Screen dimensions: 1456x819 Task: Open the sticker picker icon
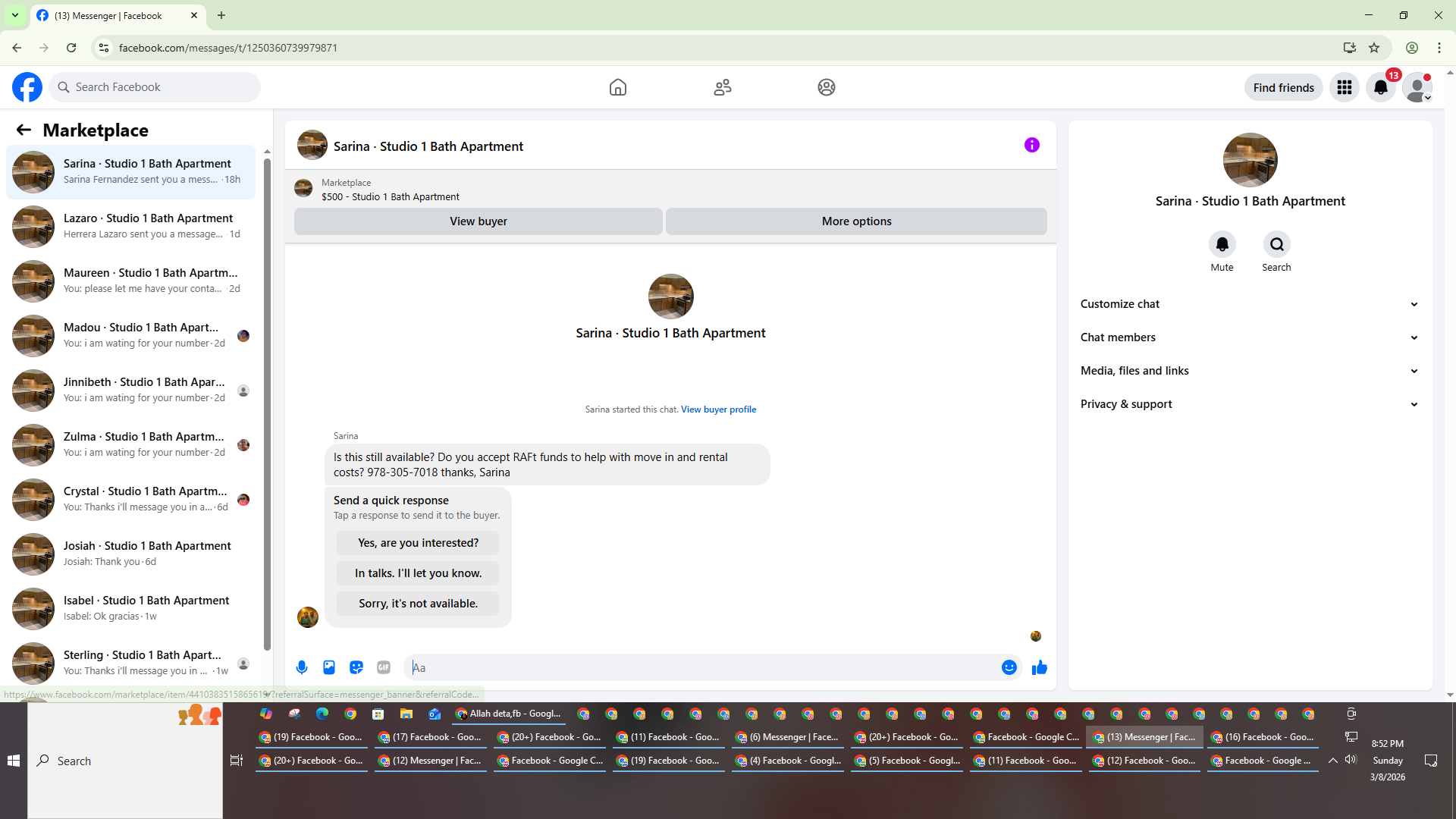[356, 667]
